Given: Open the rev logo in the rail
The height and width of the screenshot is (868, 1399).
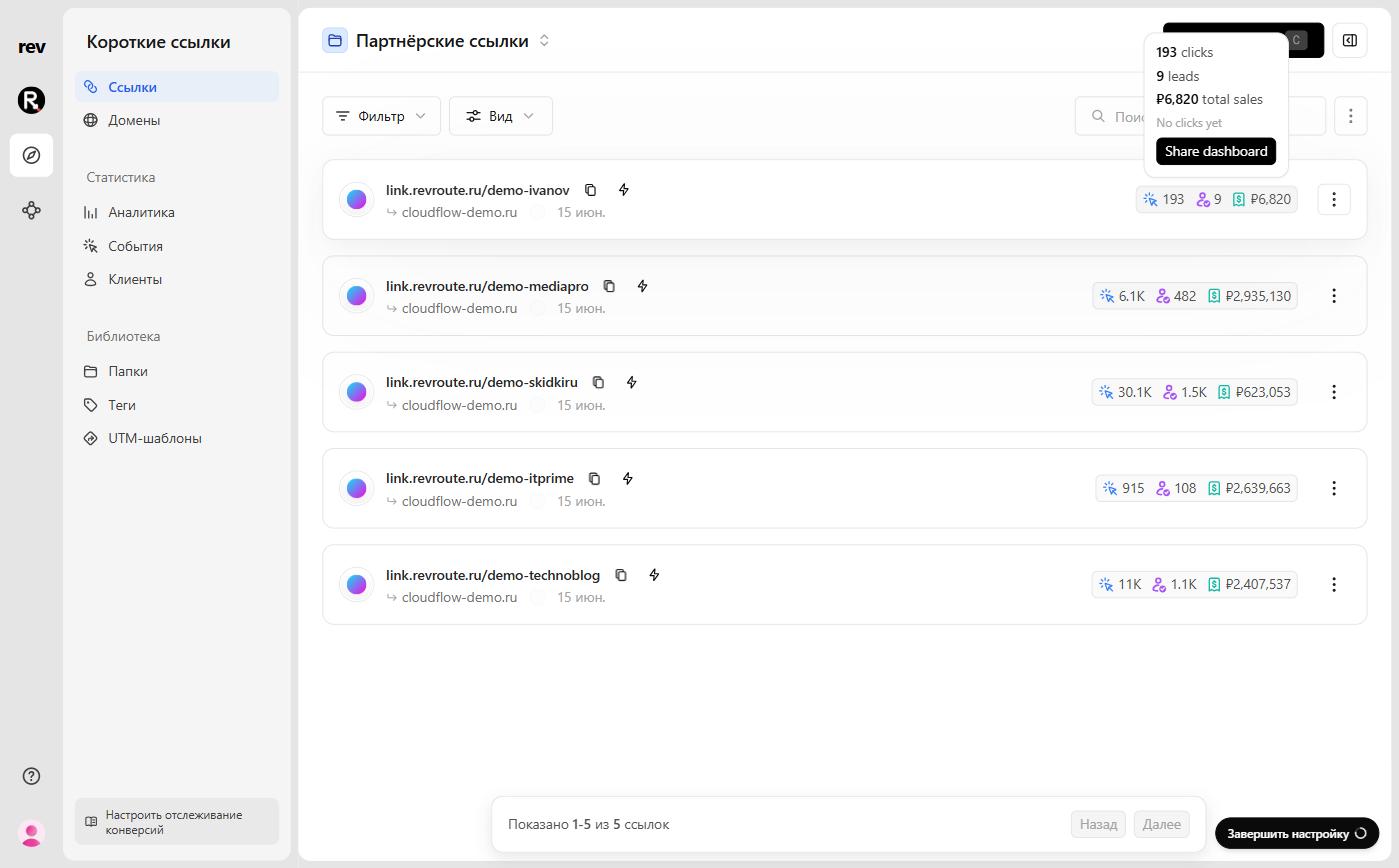Looking at the screenshot, I should coord(31,47).
